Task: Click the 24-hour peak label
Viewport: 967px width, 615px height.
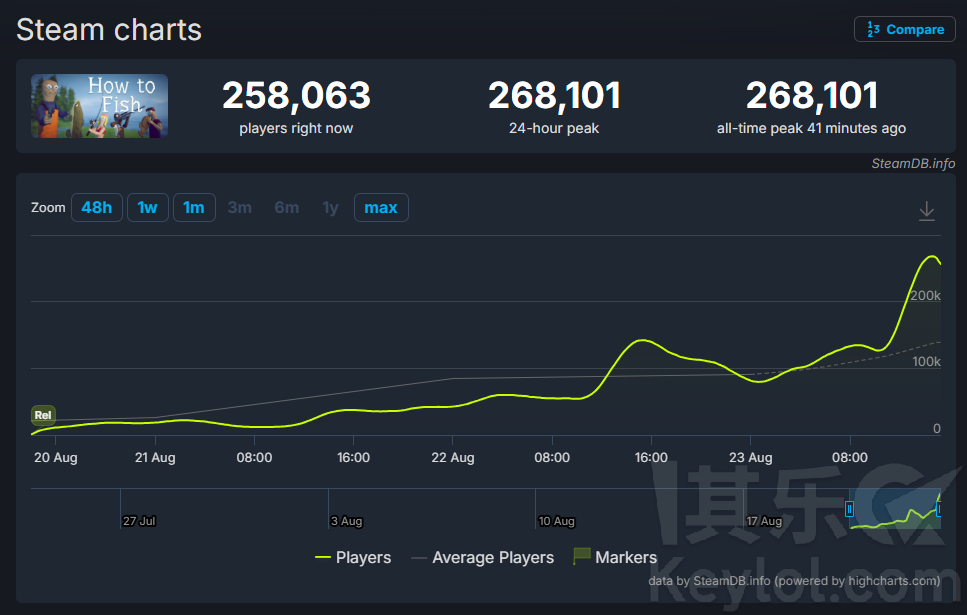Action: point(554,128)
